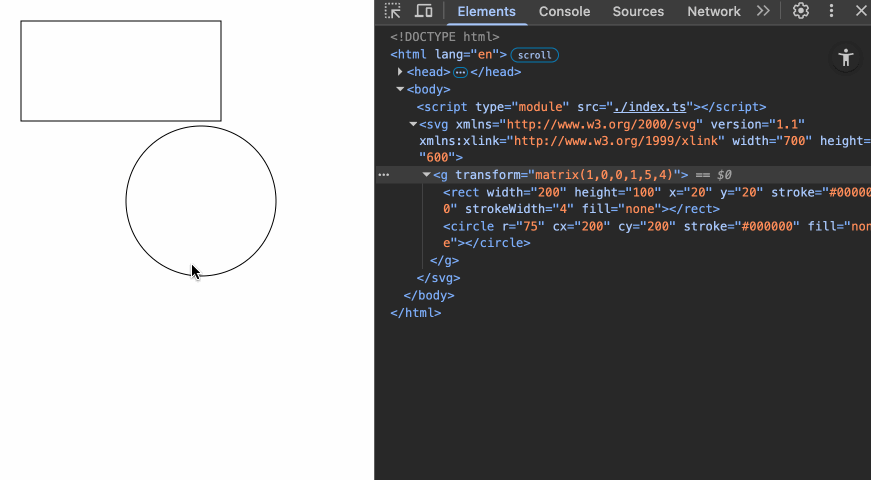
Task: Select the circle element node
Action: coord(657,234)
